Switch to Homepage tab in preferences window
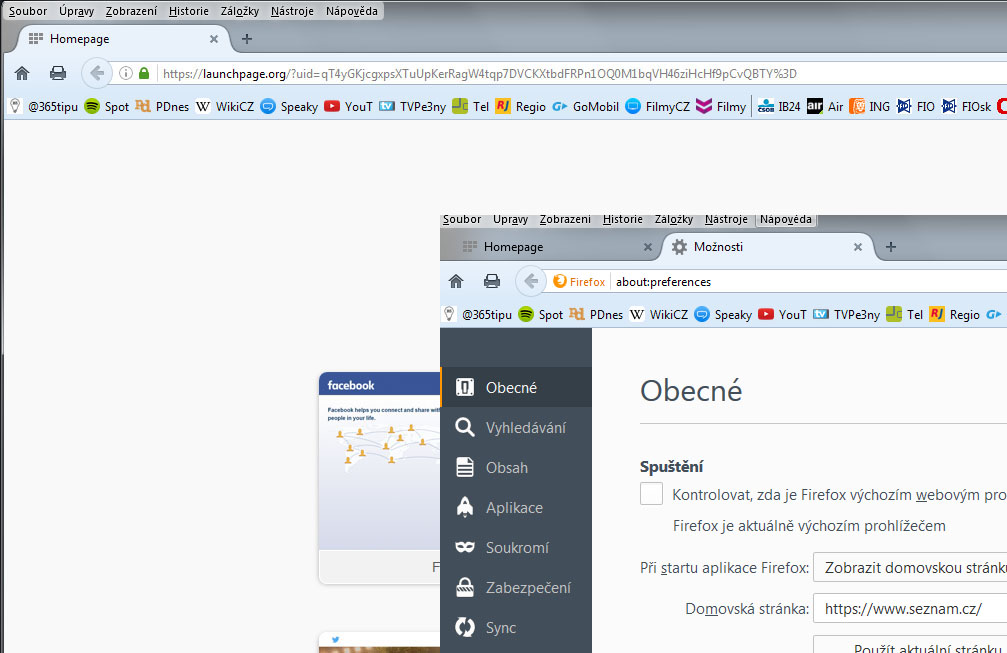The image size is (1007, 653). (x=551, y=247)
